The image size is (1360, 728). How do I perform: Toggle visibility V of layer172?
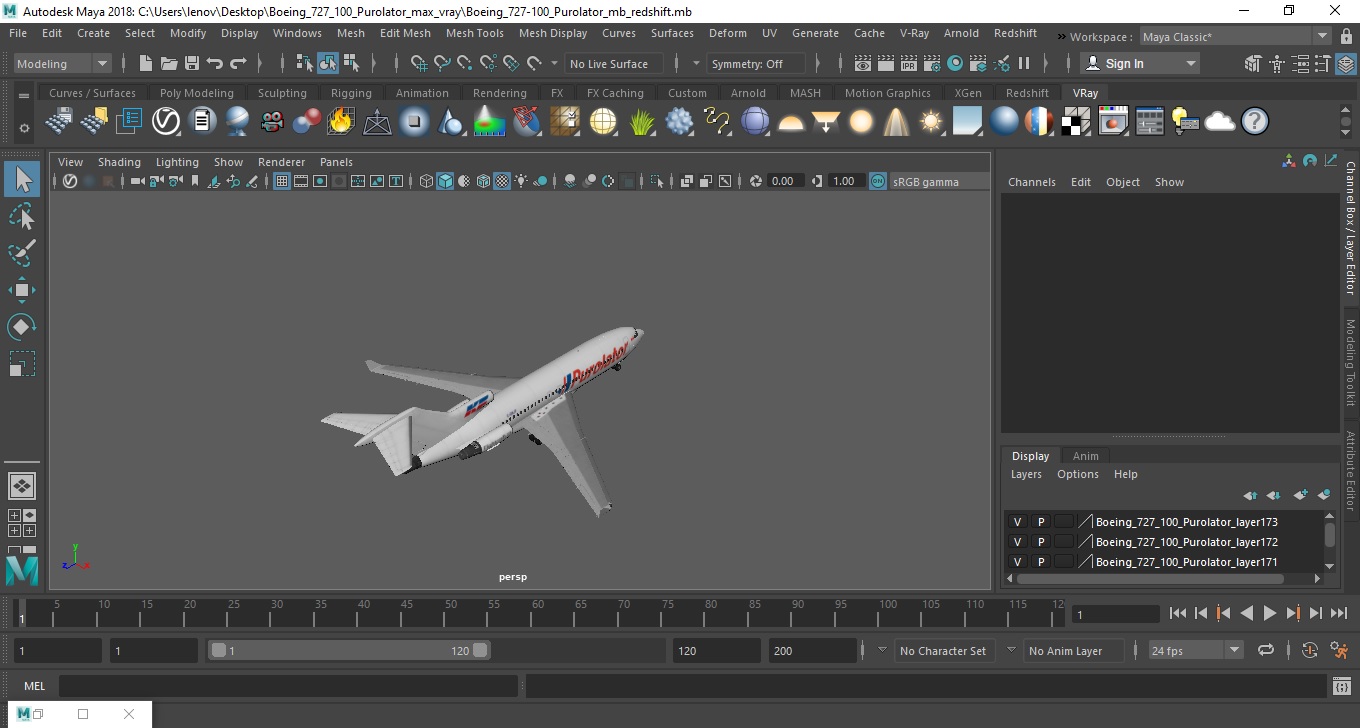click(1017, 542)
